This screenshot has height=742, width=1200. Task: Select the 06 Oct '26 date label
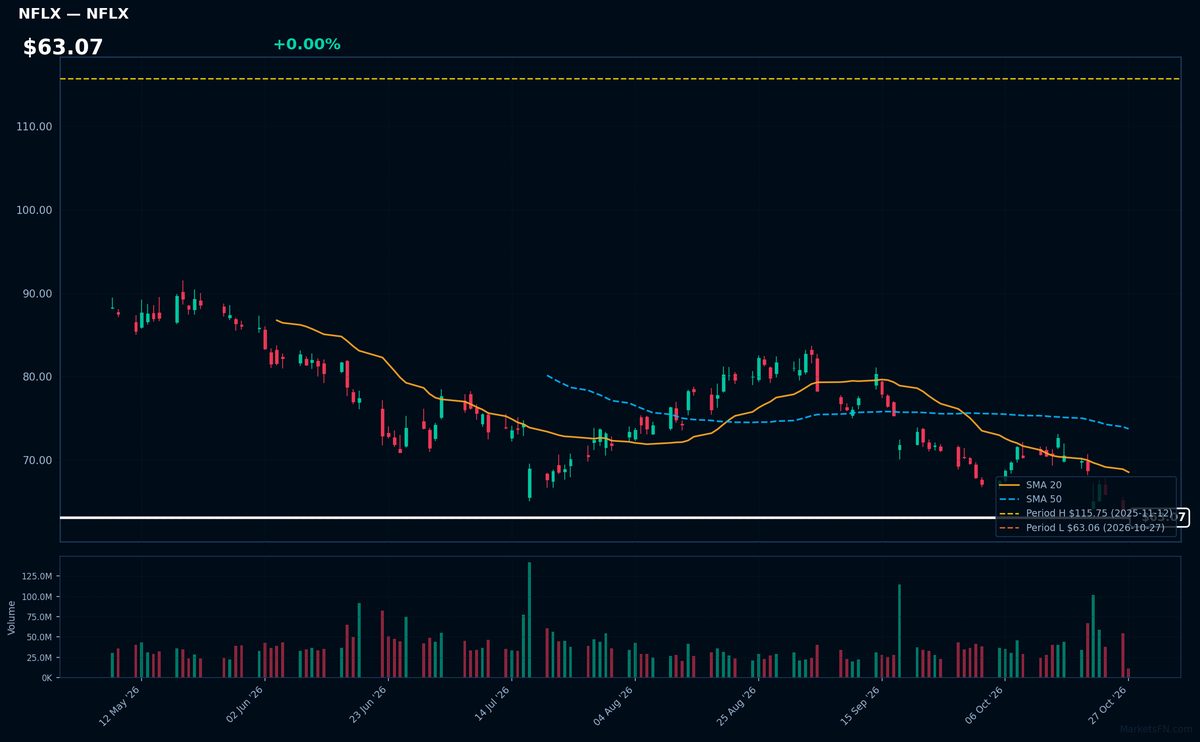coord(984,707)
